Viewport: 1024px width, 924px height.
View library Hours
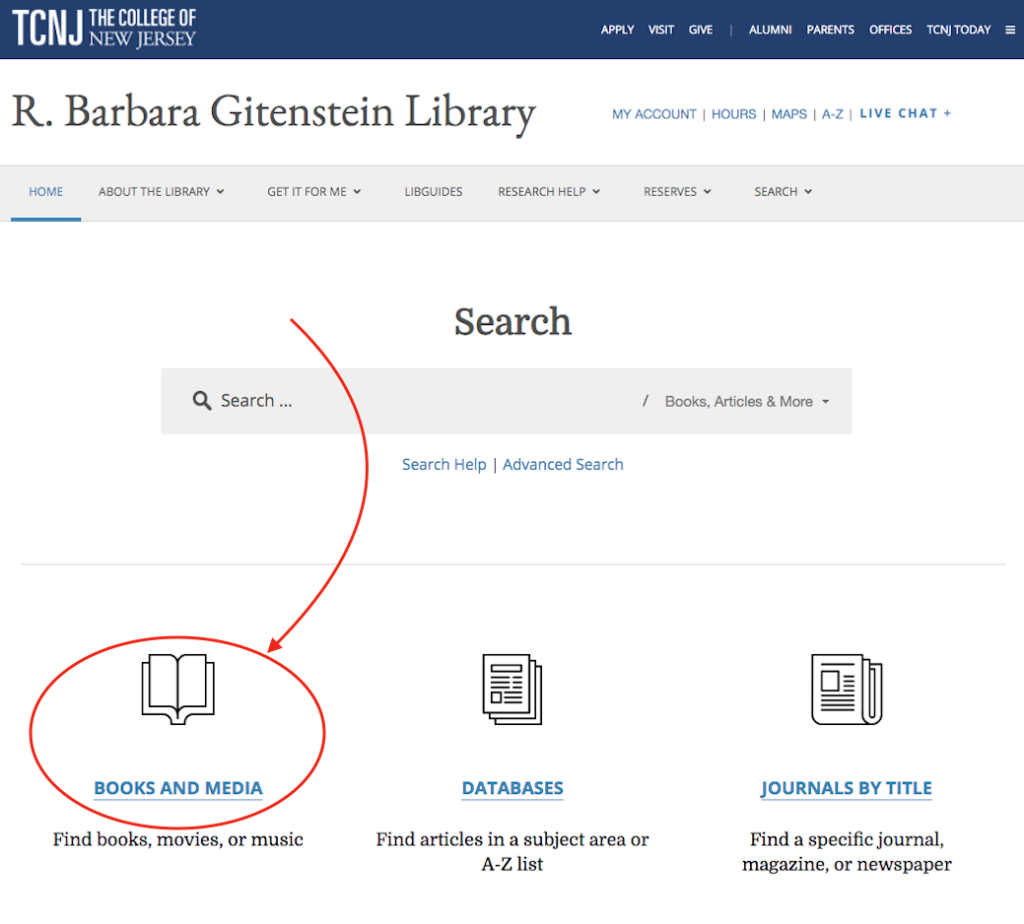(733, 114)
